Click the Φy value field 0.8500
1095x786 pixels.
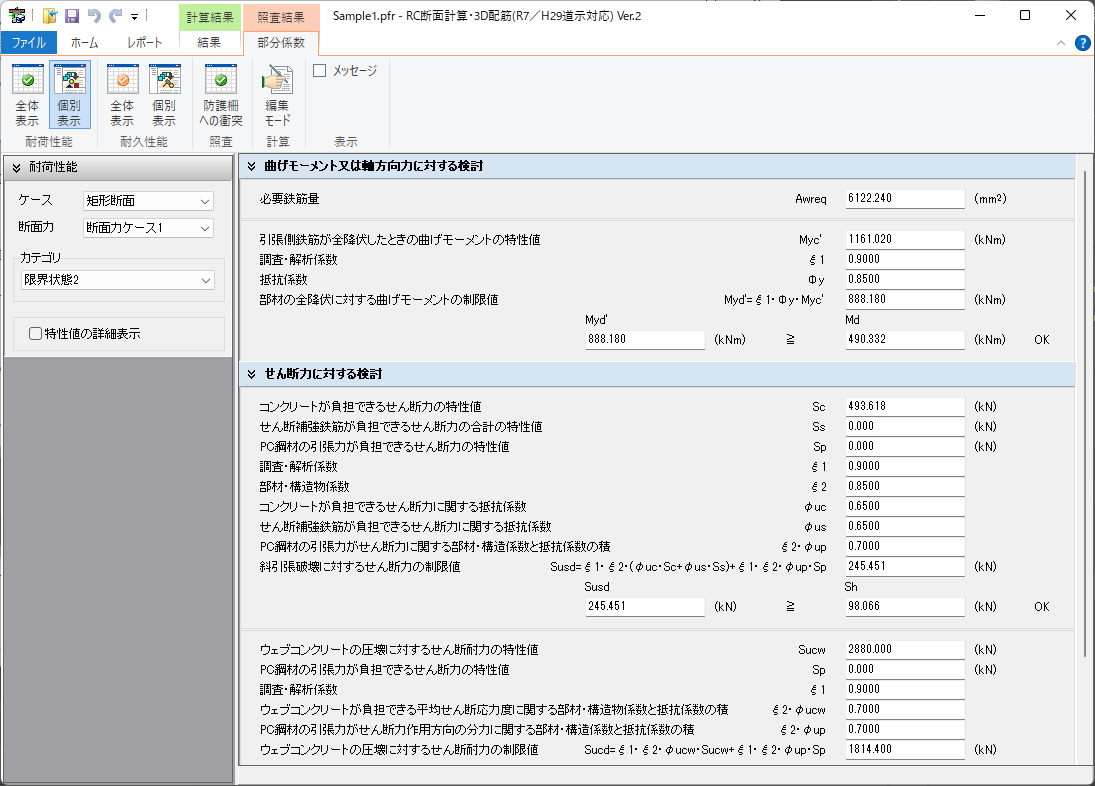coord(905,279)
